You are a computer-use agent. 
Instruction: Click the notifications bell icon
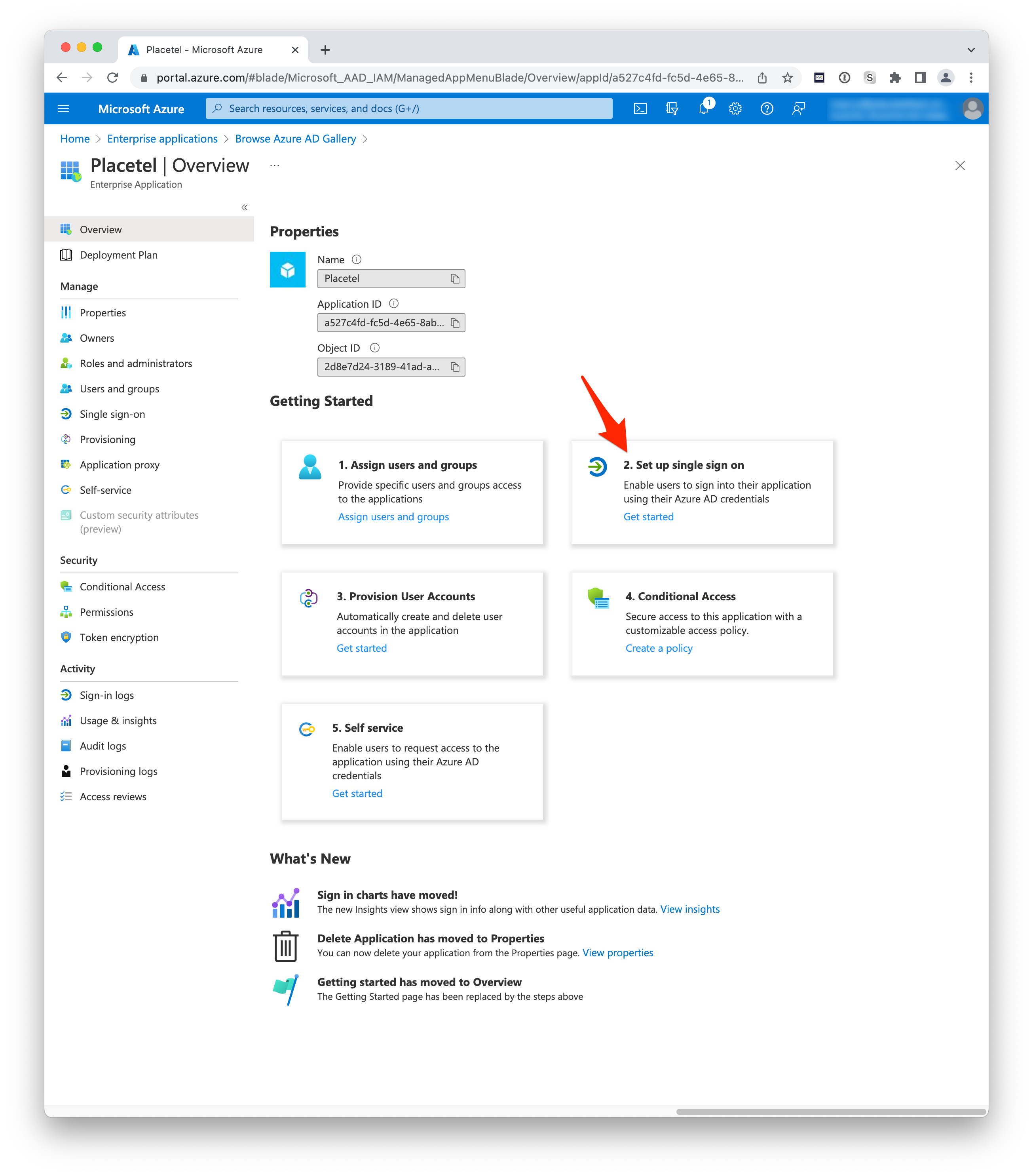click(x=703, y=109)
